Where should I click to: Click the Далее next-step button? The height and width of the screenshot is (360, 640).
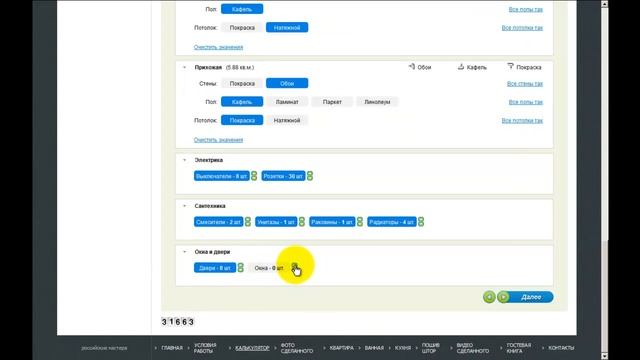[x=526, y=297]
